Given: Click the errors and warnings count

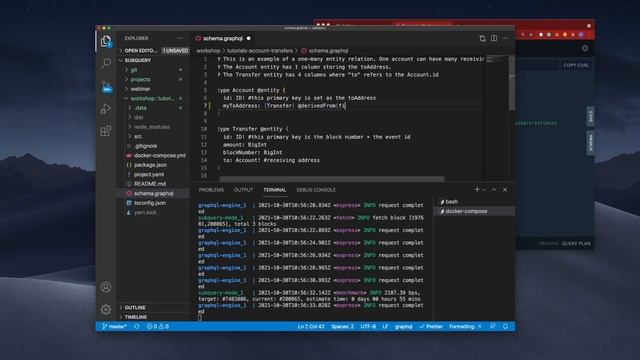Looking at the screenshot, I should [158, 327].
